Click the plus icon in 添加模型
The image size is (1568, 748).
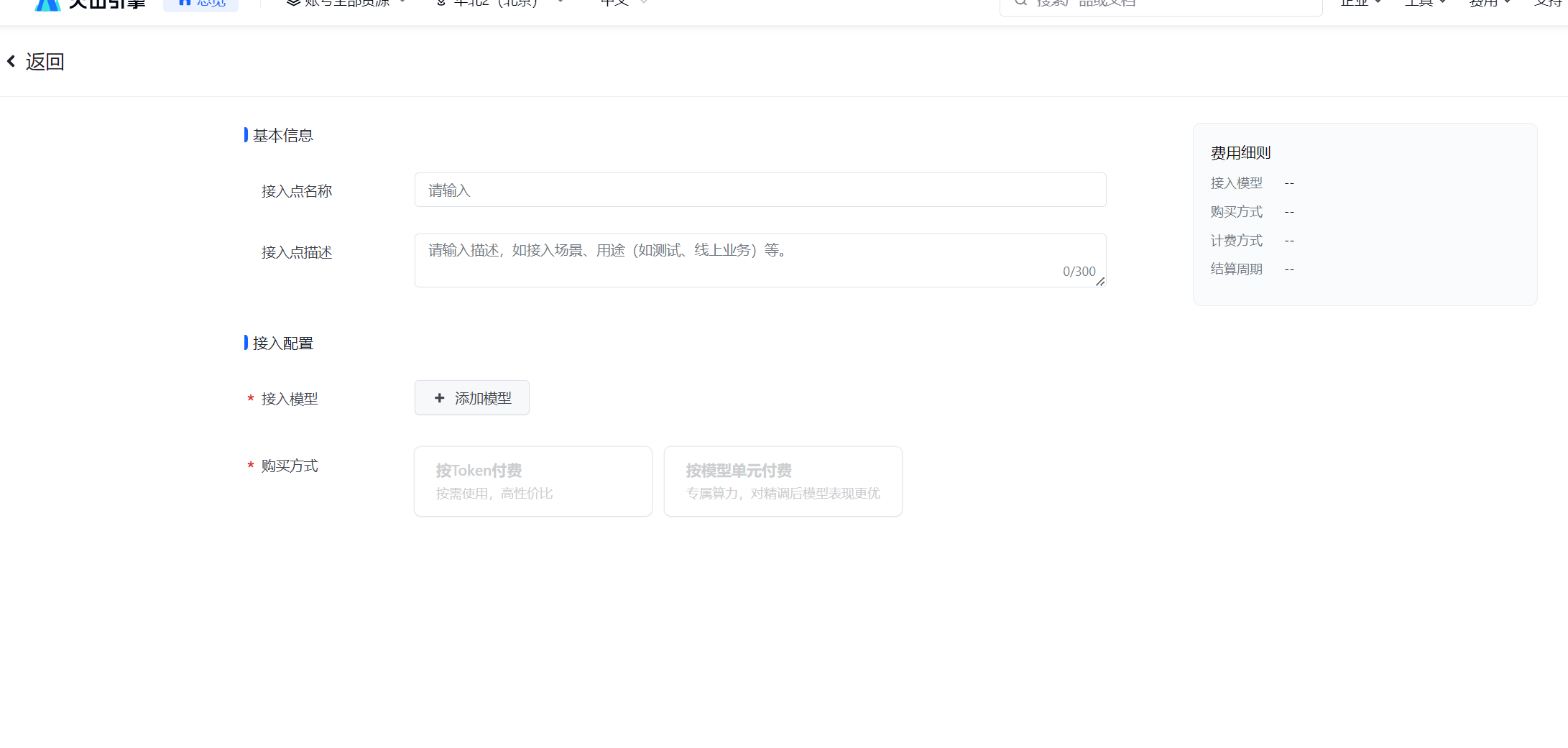pos(440,397)
